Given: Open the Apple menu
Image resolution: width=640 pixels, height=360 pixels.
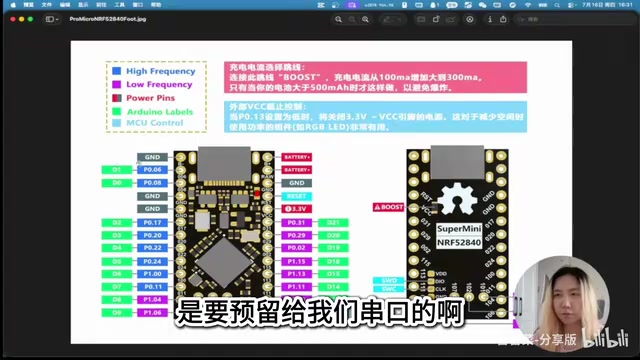Looking at the screenshot, I should pyautogui.click(x=13, y=5).
